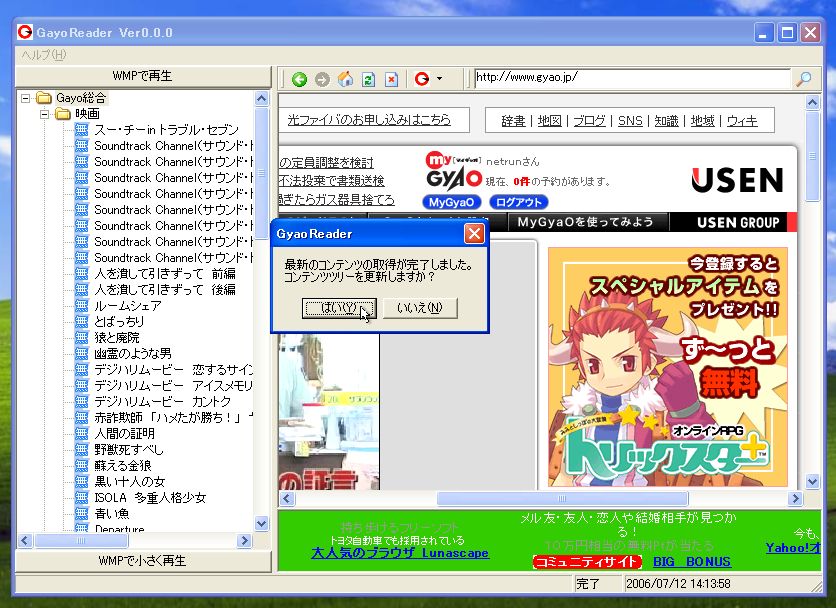Viewport: 836px width, 608px height.
Task: Select the 猿と廃院 entry
Action: point(117,338)
